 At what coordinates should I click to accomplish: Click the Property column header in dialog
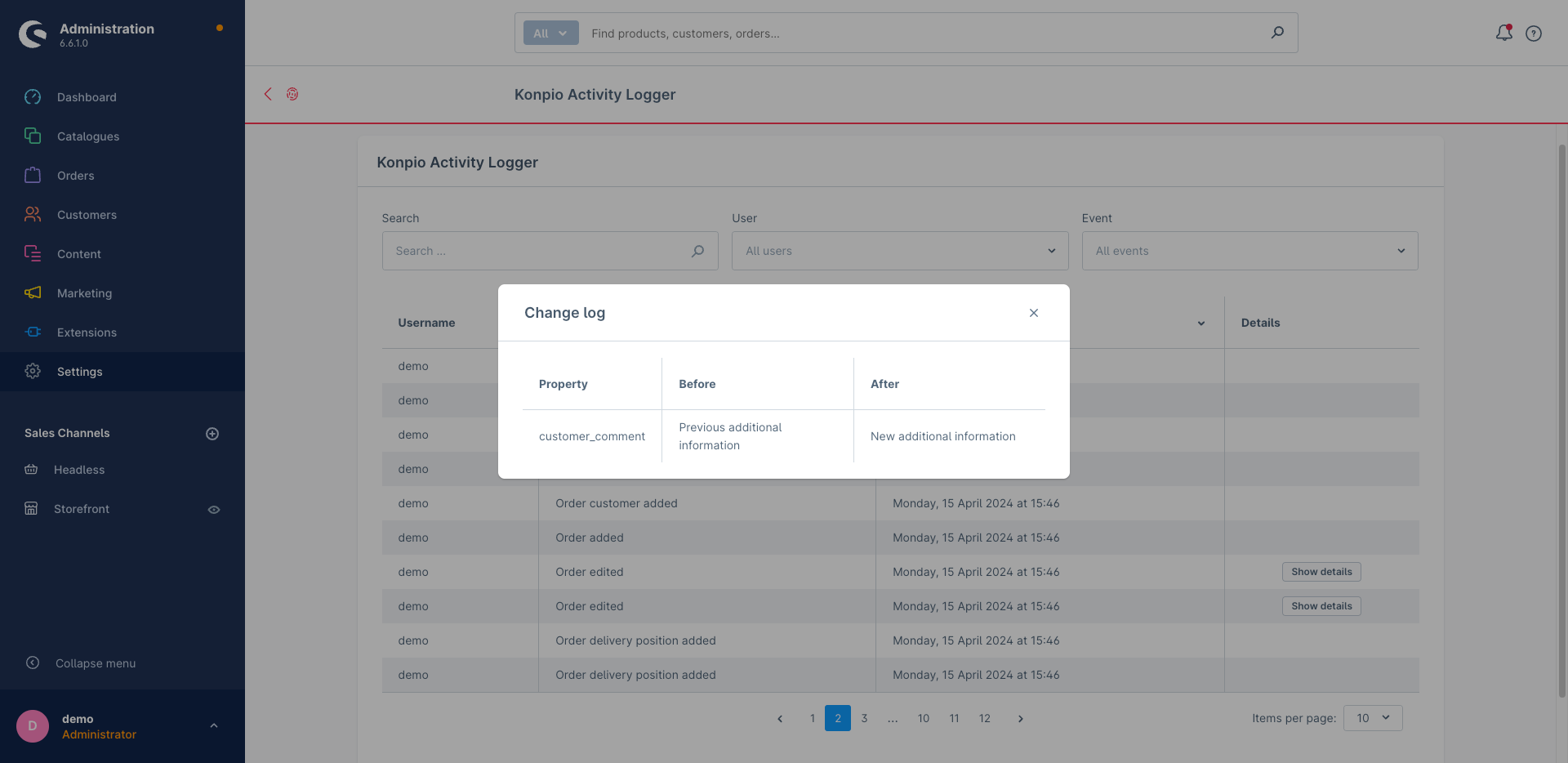pos(563,384)
